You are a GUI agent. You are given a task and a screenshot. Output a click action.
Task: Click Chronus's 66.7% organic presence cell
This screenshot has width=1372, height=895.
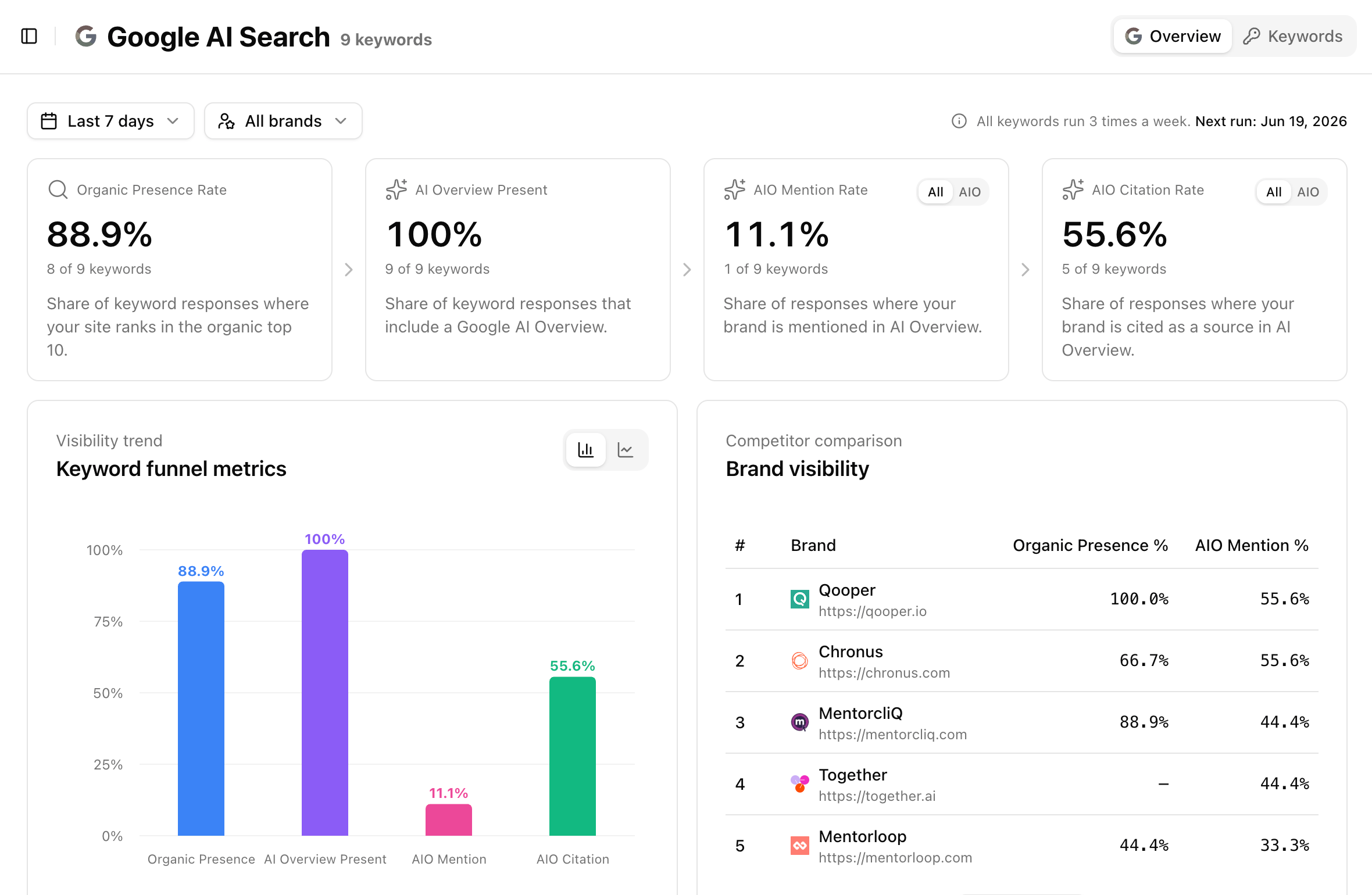click(x=1144, y=661)
